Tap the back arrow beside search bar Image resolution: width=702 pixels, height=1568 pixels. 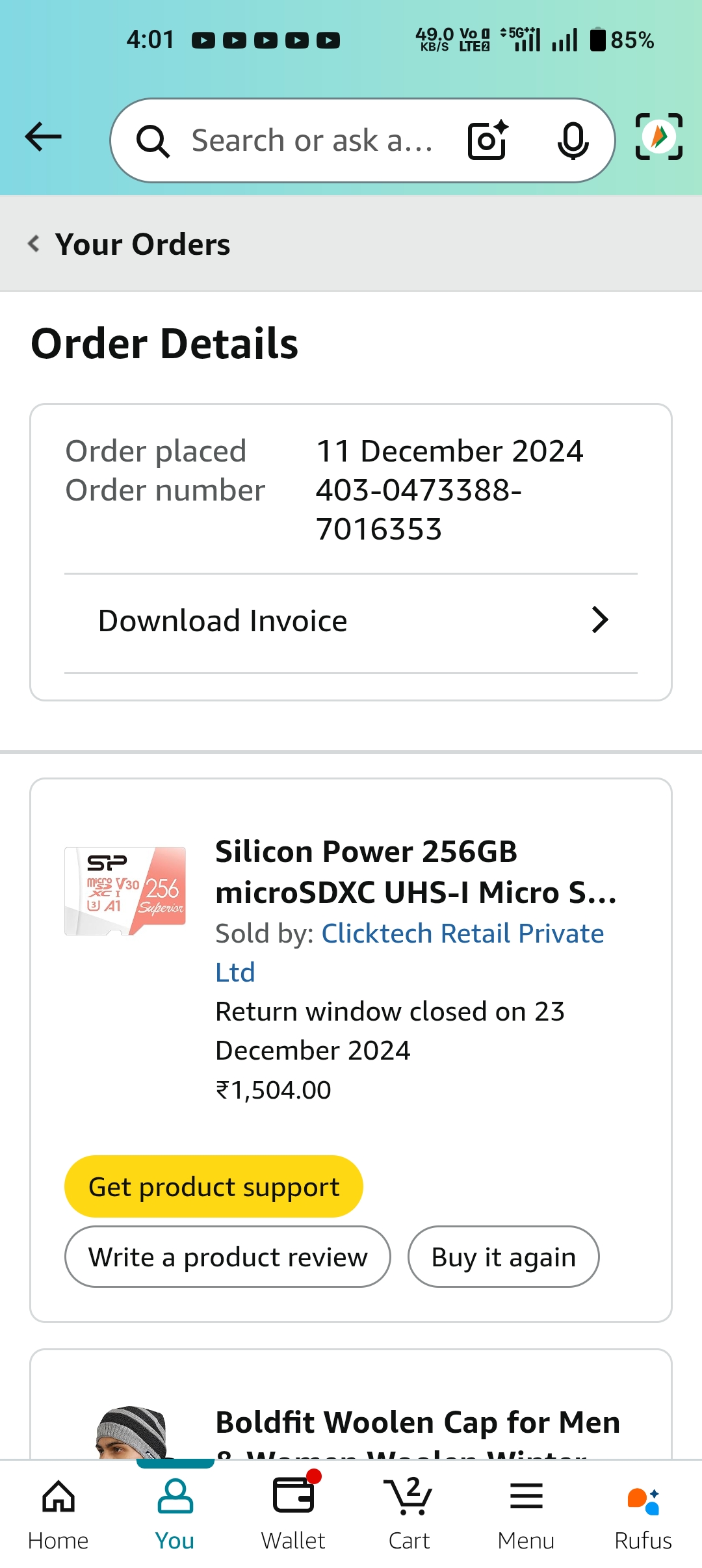point(44,137)
